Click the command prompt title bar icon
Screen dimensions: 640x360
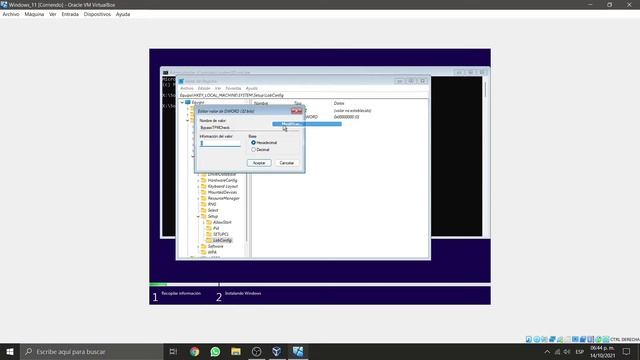click(x=165, y=73)
